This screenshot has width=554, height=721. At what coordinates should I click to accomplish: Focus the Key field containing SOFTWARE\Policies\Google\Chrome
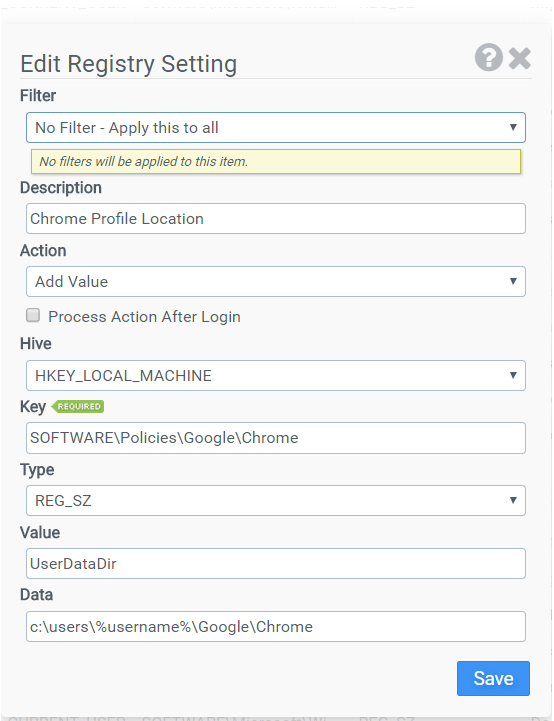[x=275, y=438]
